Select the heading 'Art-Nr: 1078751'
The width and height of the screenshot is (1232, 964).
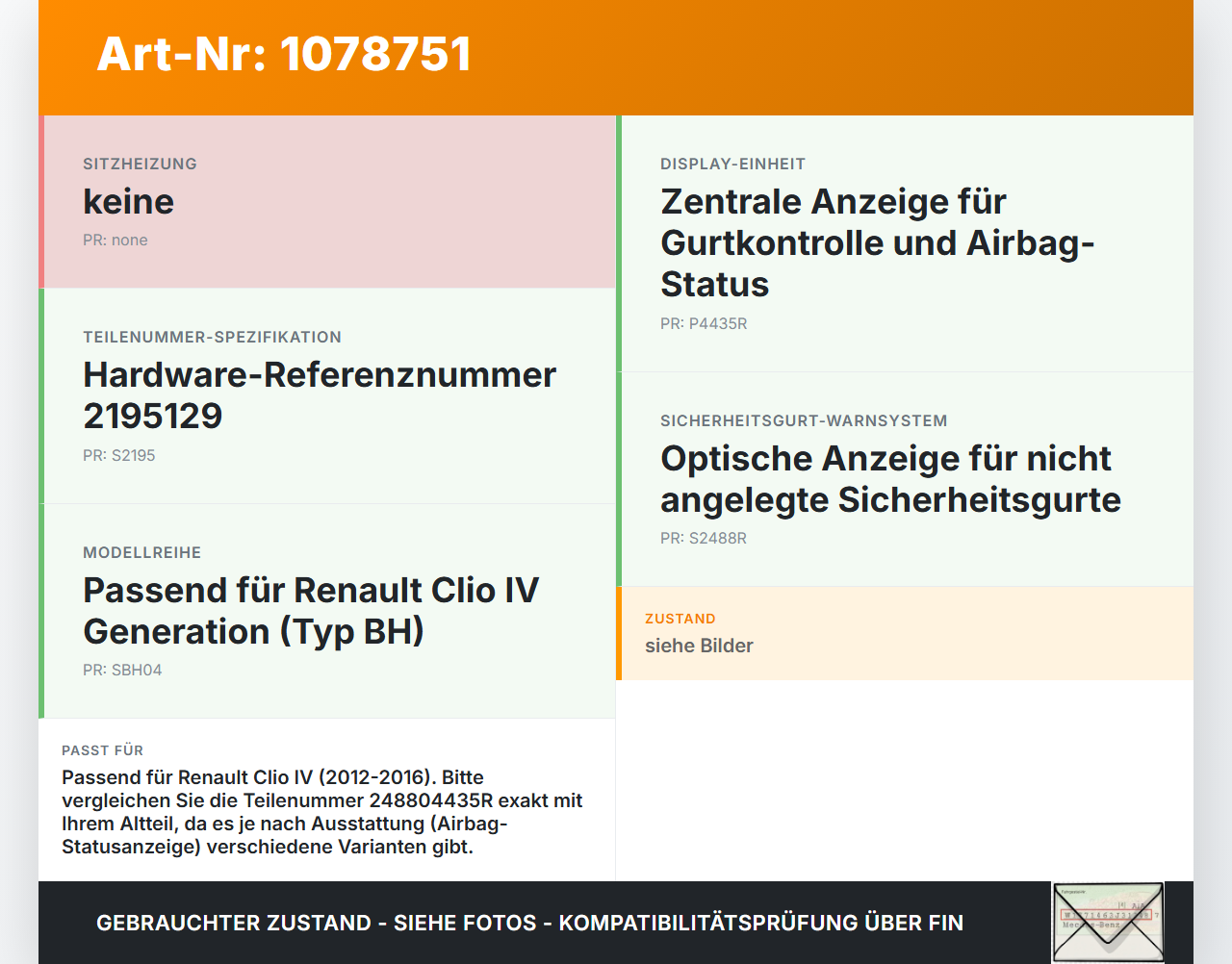(284, 54)
